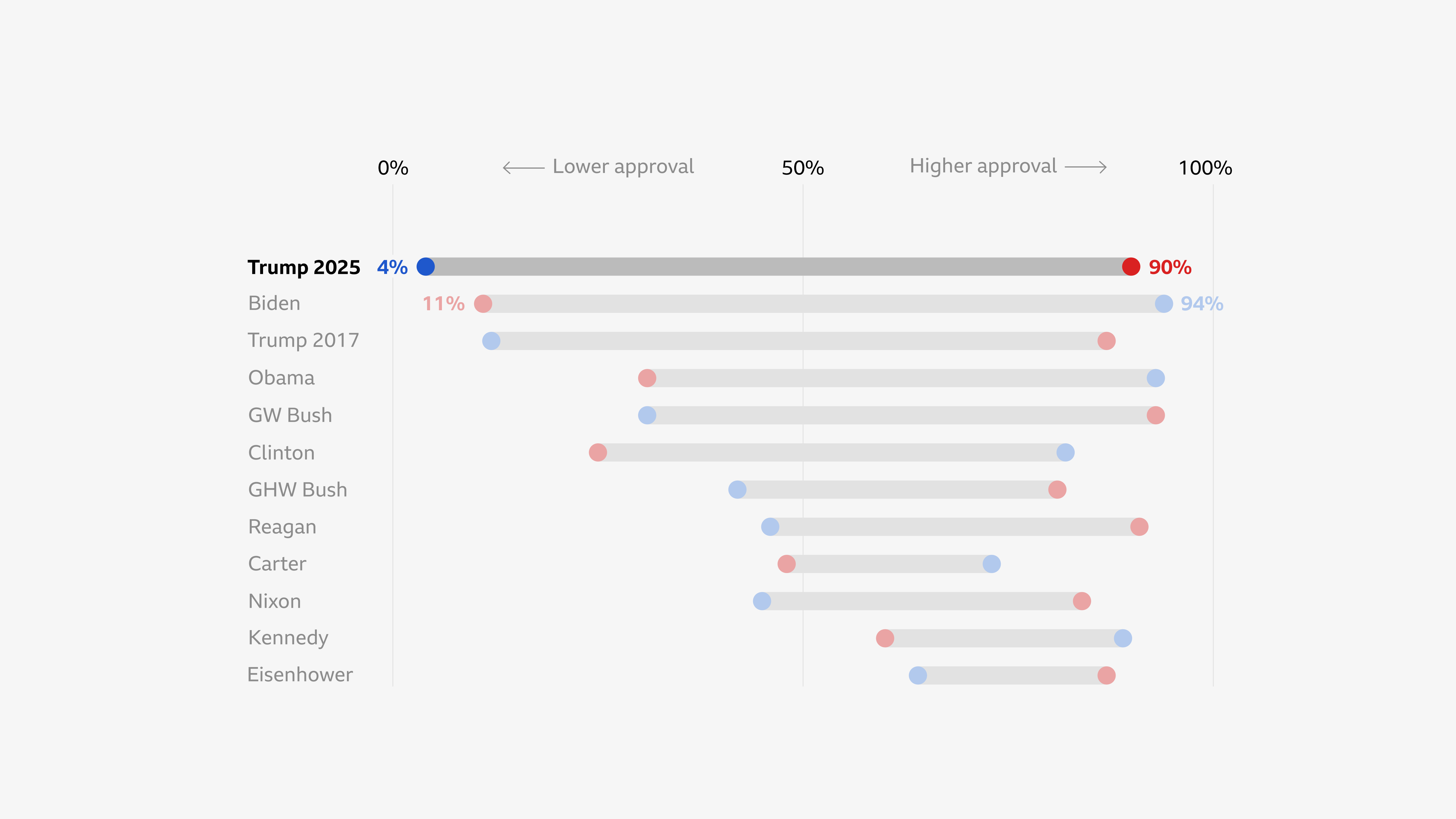
Task: Select the pink dot on the Reagan row
Action: (x=1139, y=527)
